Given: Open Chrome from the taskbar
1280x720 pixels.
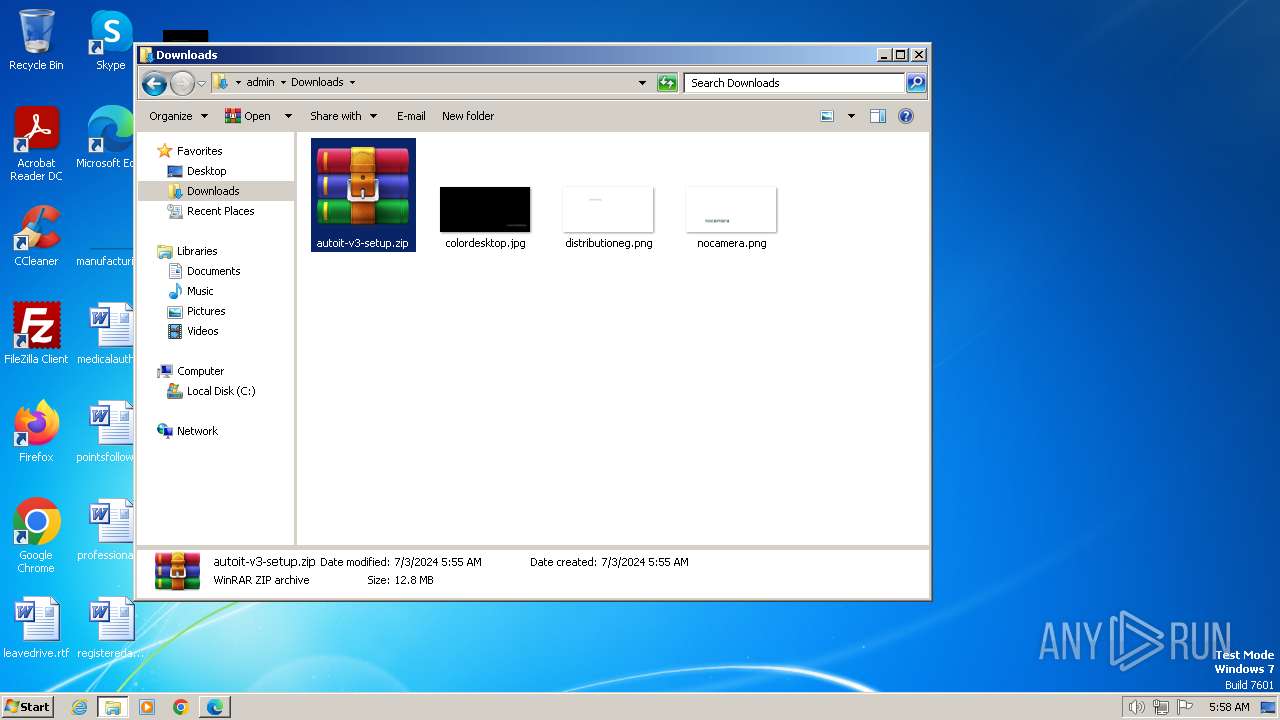Looking at the screenshot, I should pyautogui.click(x=181, y=707).
